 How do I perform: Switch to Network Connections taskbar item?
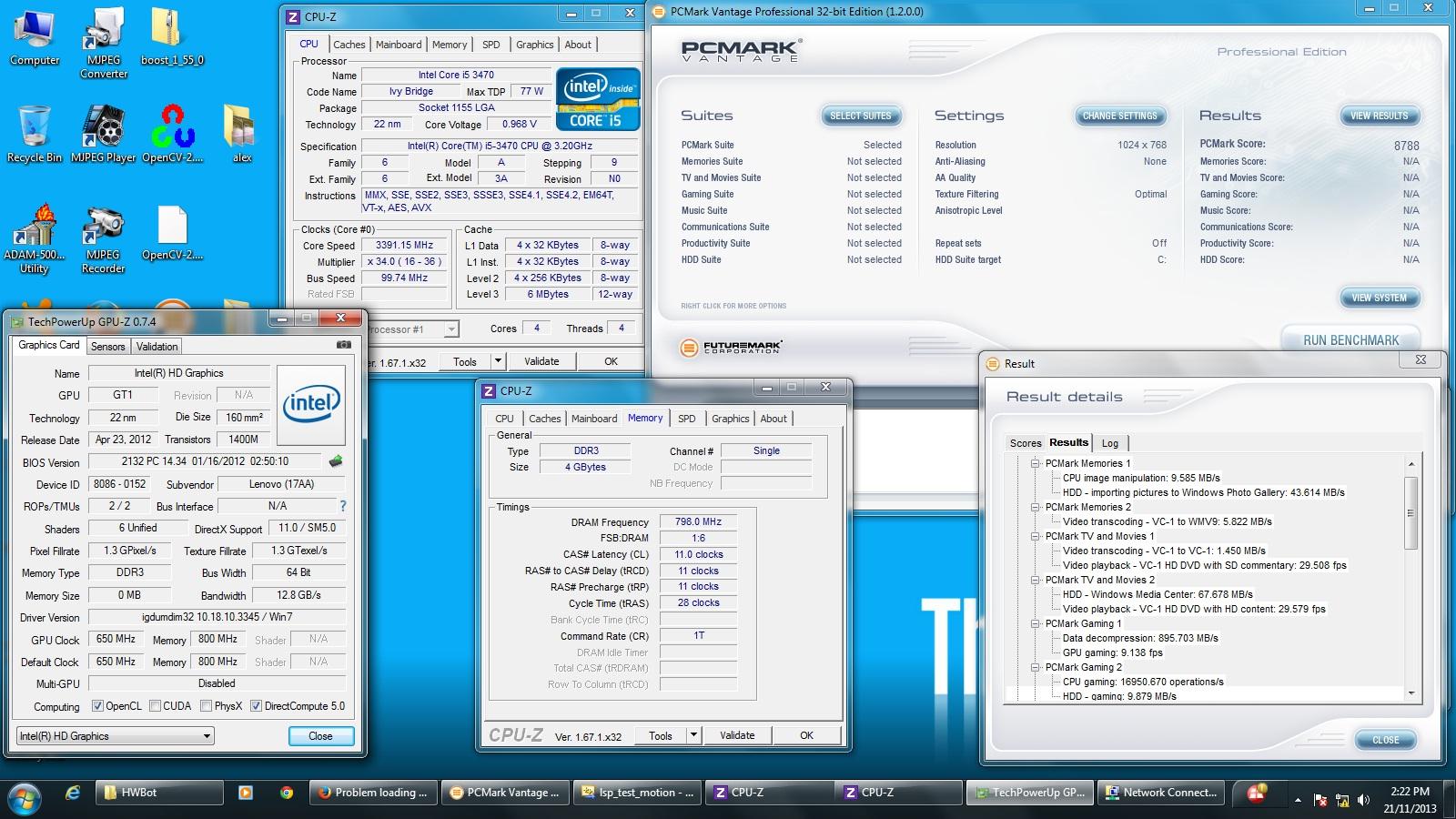[1160, 793]
